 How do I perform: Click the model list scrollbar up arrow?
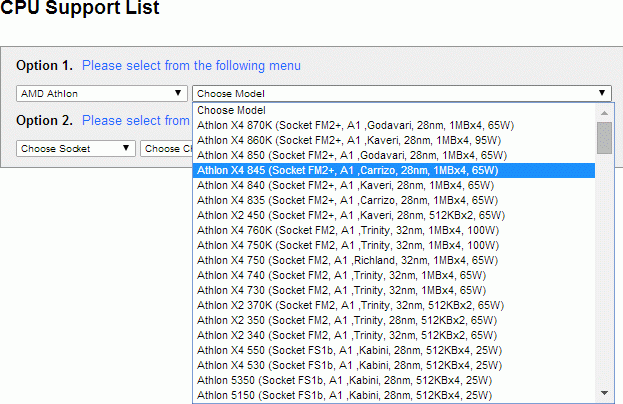tap(603, 111)
